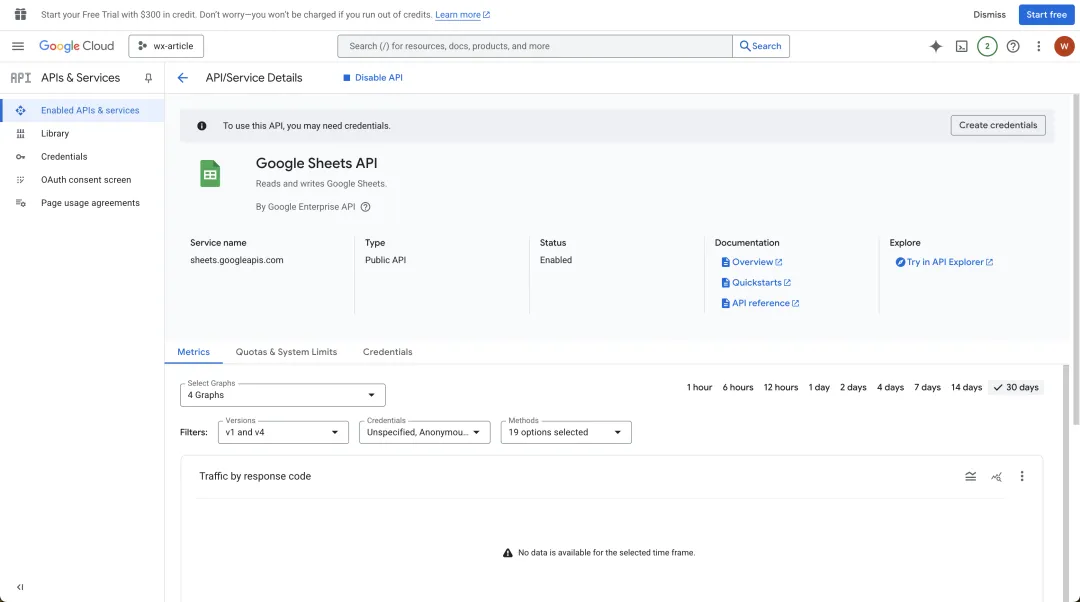Open the chart's three-dot options menu
This screenshot has width=1080, height=602.
point(1022,476)
